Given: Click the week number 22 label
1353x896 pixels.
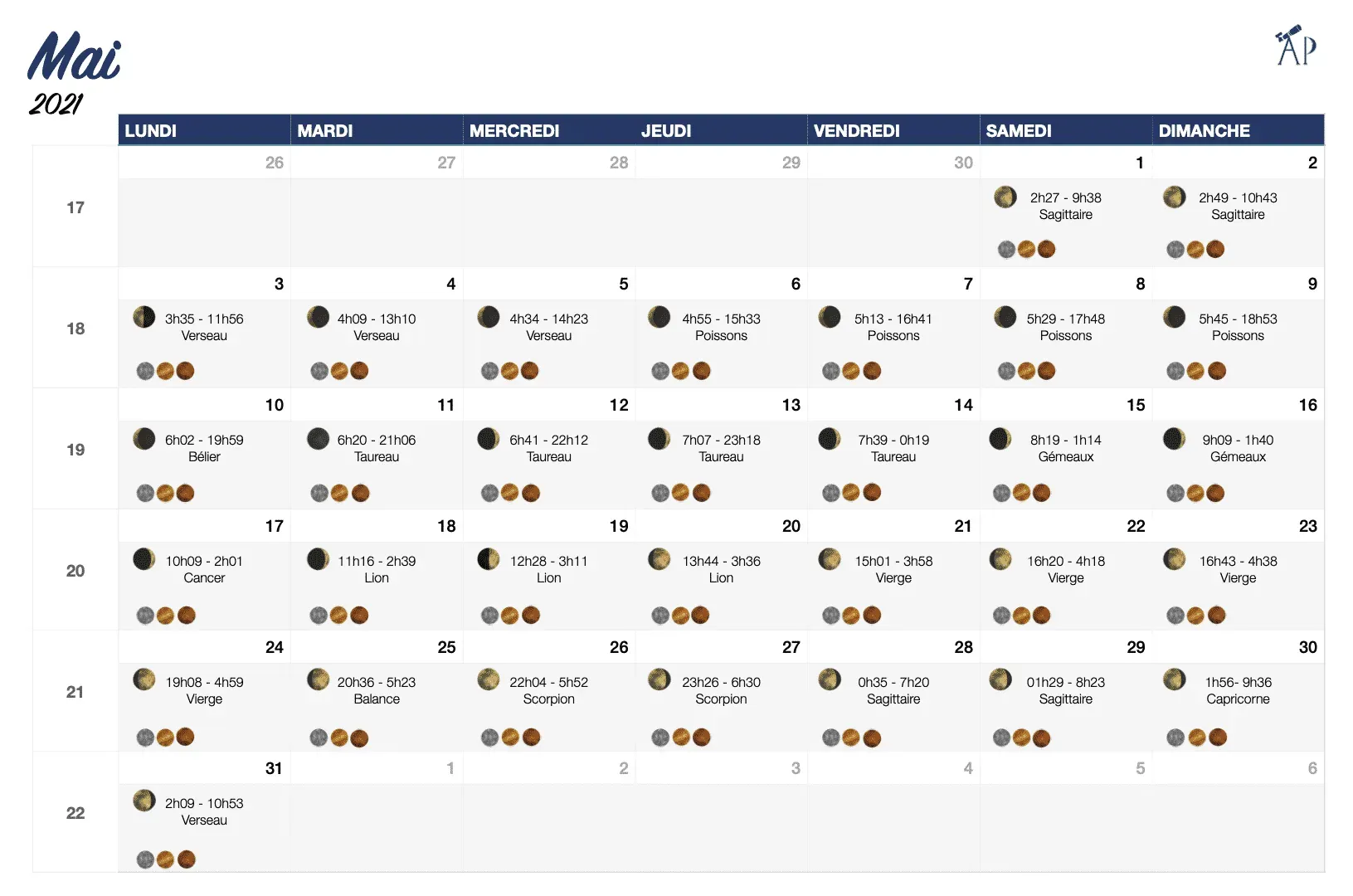Looking at the screenshot, I should point(75,813).
